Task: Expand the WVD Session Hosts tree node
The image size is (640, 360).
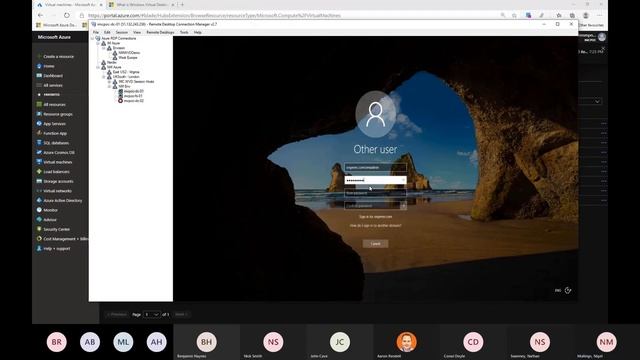Action: coord(109,82)
